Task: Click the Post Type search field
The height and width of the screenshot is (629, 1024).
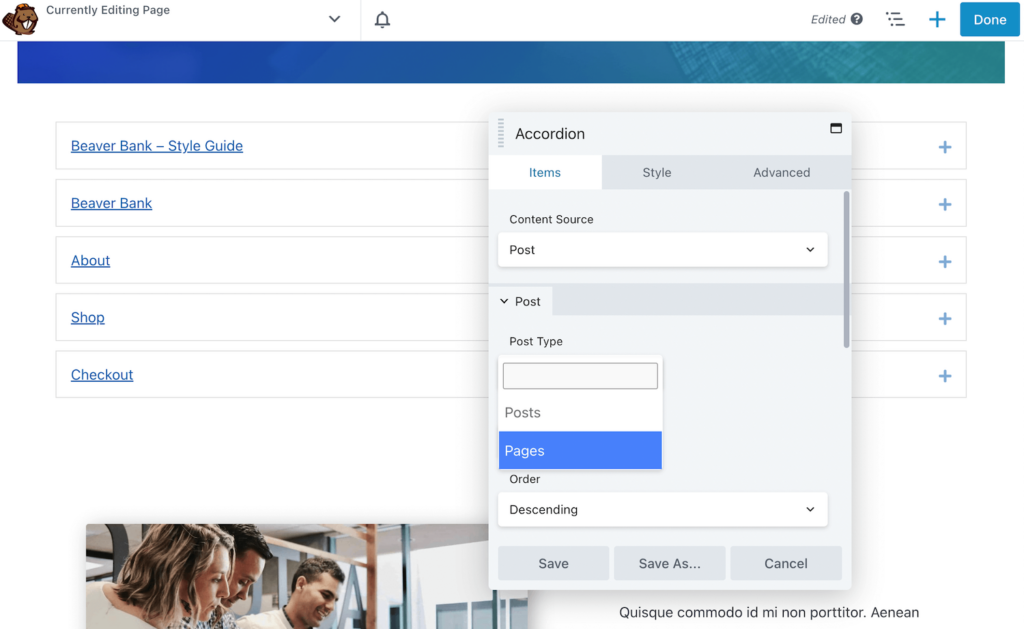Action: click(580, 376)
